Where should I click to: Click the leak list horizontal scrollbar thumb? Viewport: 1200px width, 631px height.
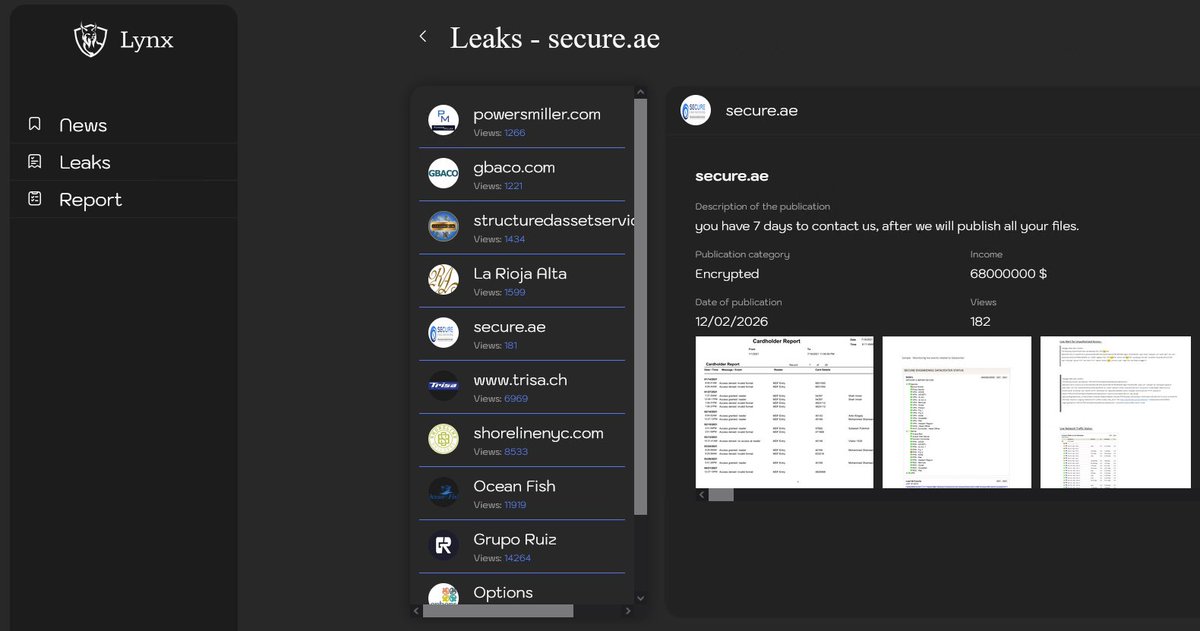[x=498, y=610]
